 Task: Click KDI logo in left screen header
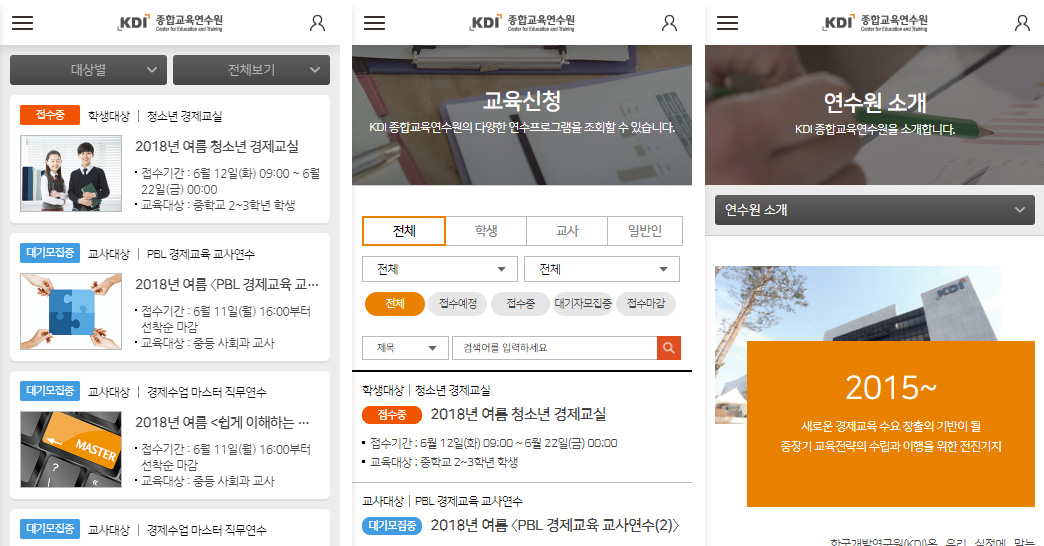[x=170, y=23]
